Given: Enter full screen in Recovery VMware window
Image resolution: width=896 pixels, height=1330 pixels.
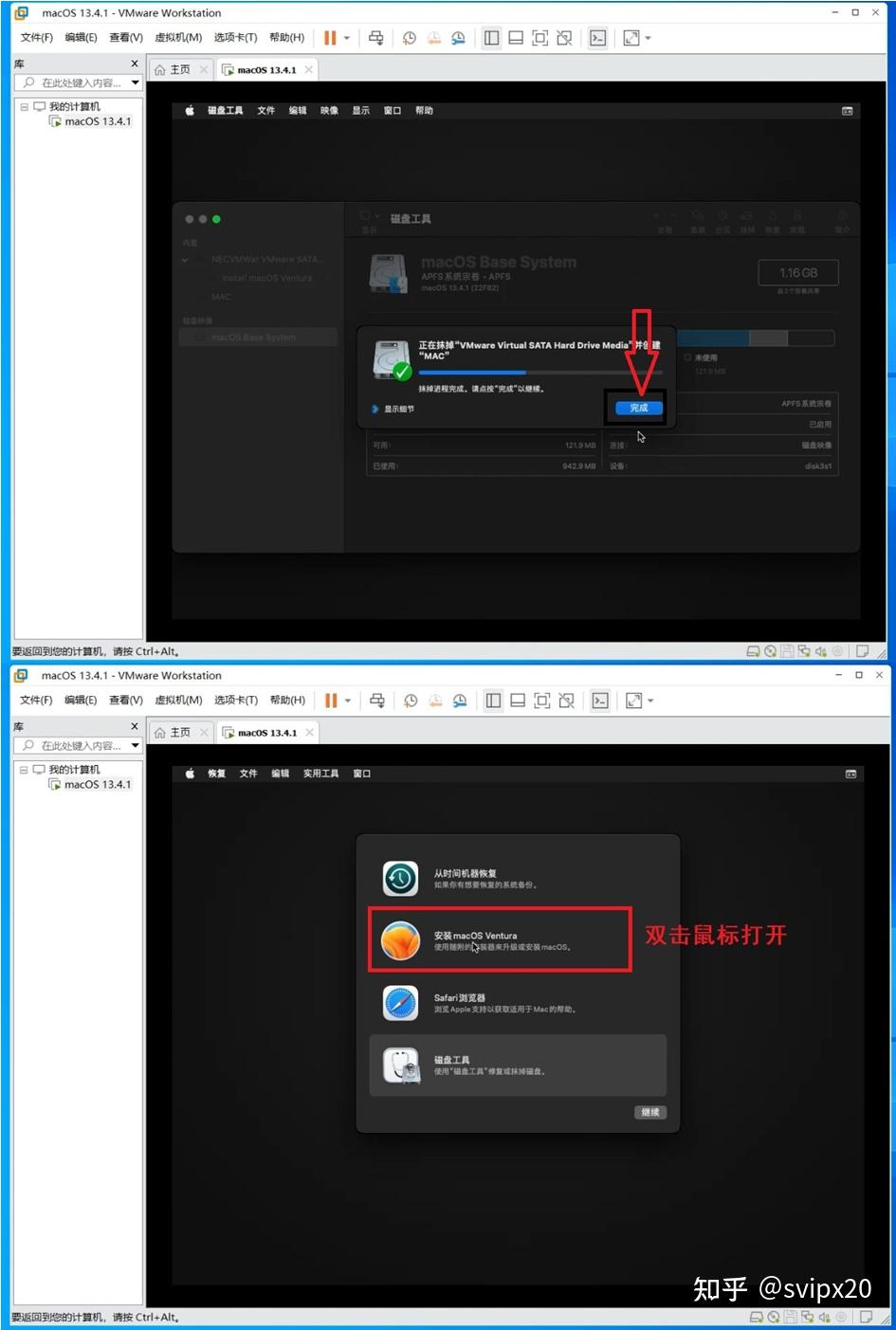Looking at the screenshot, I should click(x=541, y=701).
